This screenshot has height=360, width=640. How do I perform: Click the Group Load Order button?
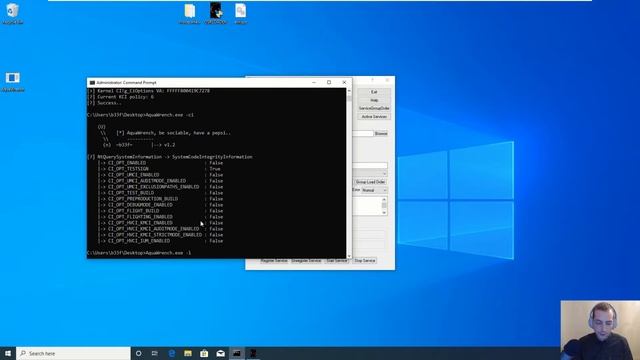370,182
